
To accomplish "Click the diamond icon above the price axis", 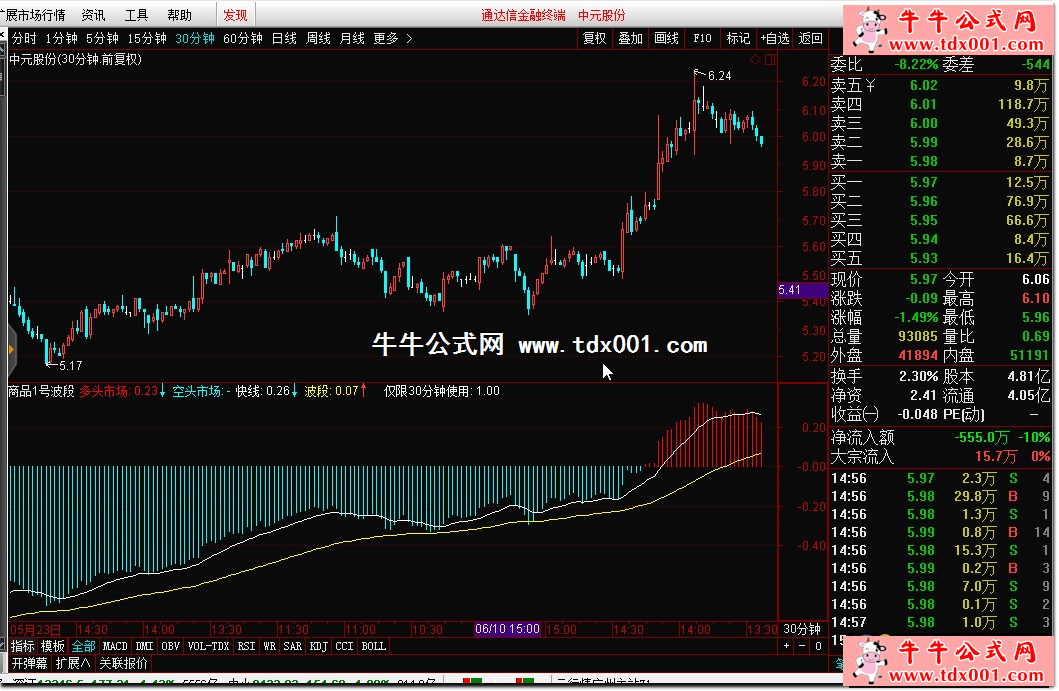I will [x=756, y=60].
